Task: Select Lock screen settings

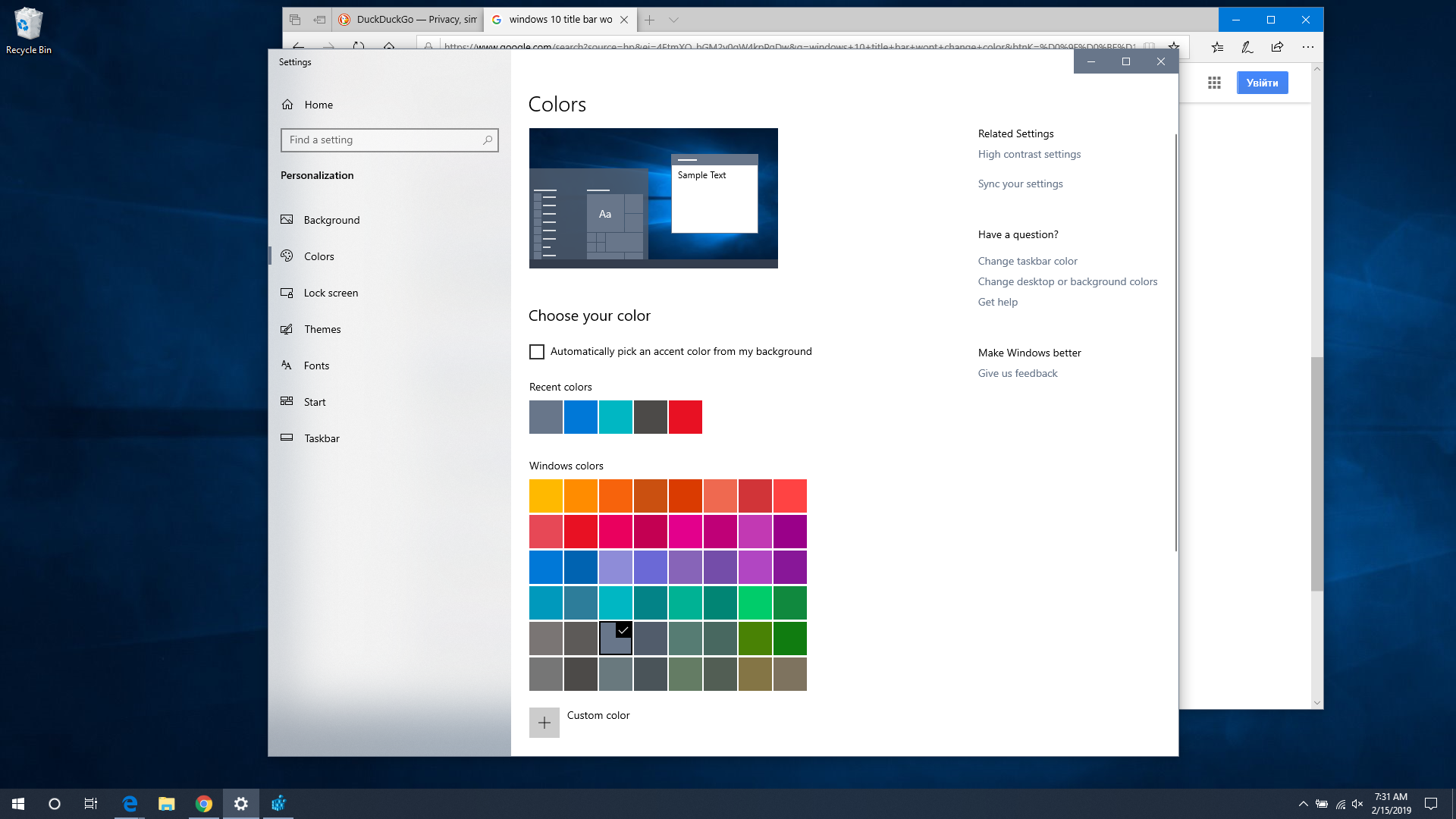Action: [x=331, y=293]
